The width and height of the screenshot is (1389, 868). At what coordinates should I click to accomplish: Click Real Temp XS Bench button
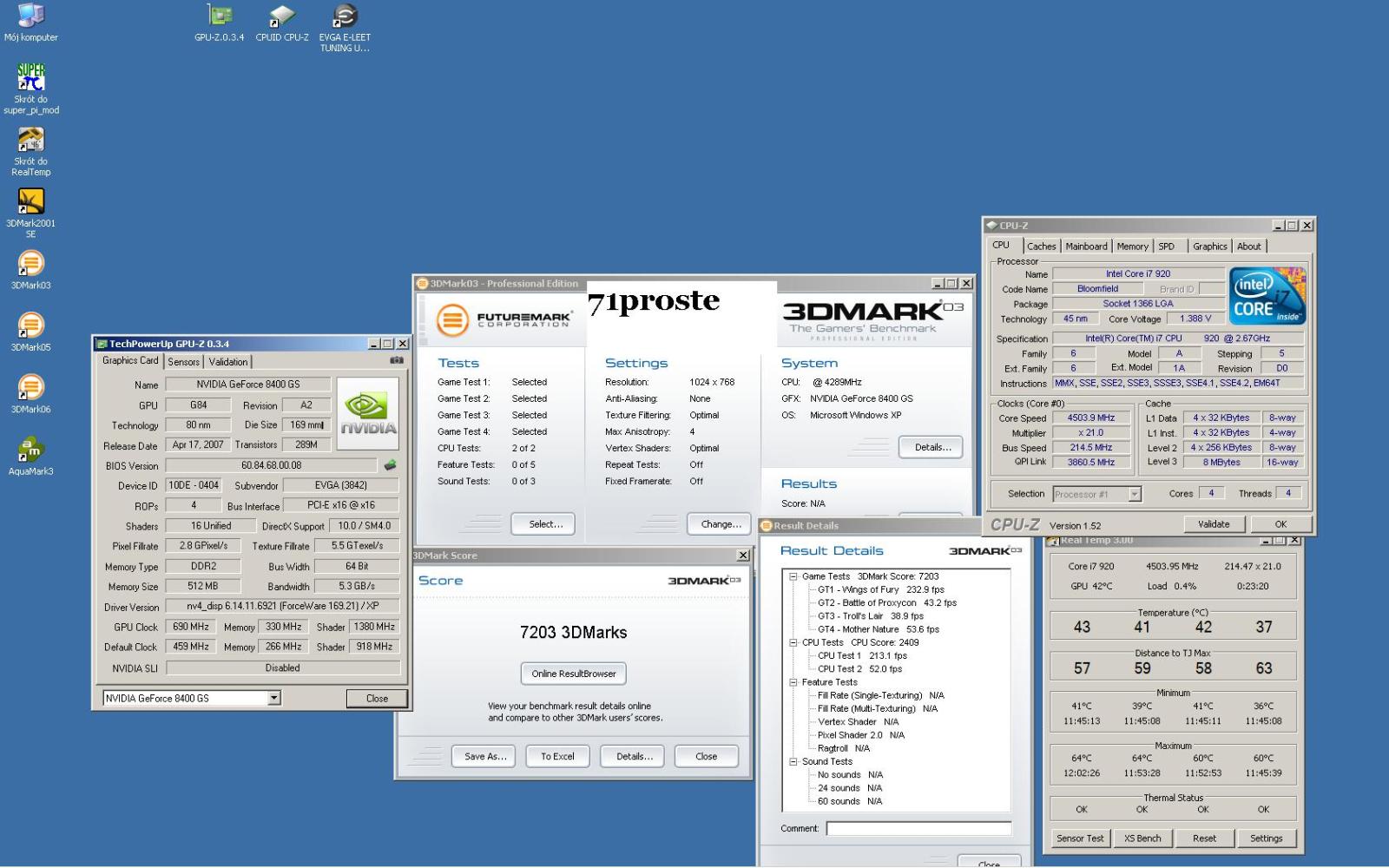(1142, 838)
